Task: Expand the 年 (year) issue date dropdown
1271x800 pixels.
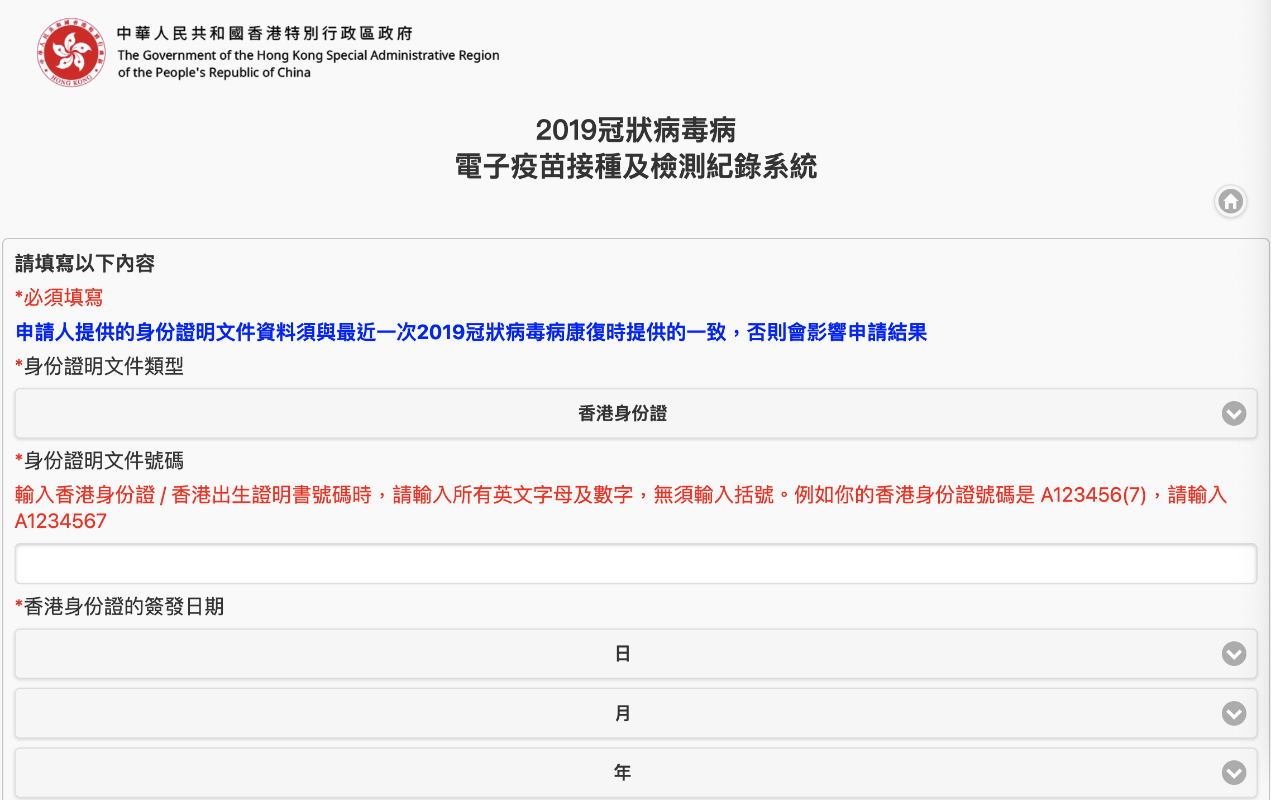Action: (622, 773)
